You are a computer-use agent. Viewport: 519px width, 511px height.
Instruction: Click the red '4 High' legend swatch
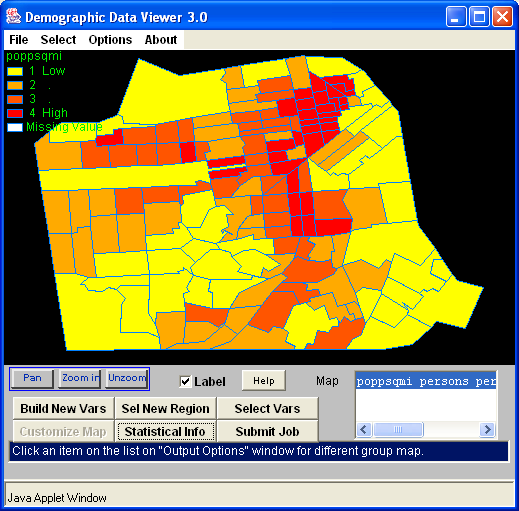tap(15, 113)
